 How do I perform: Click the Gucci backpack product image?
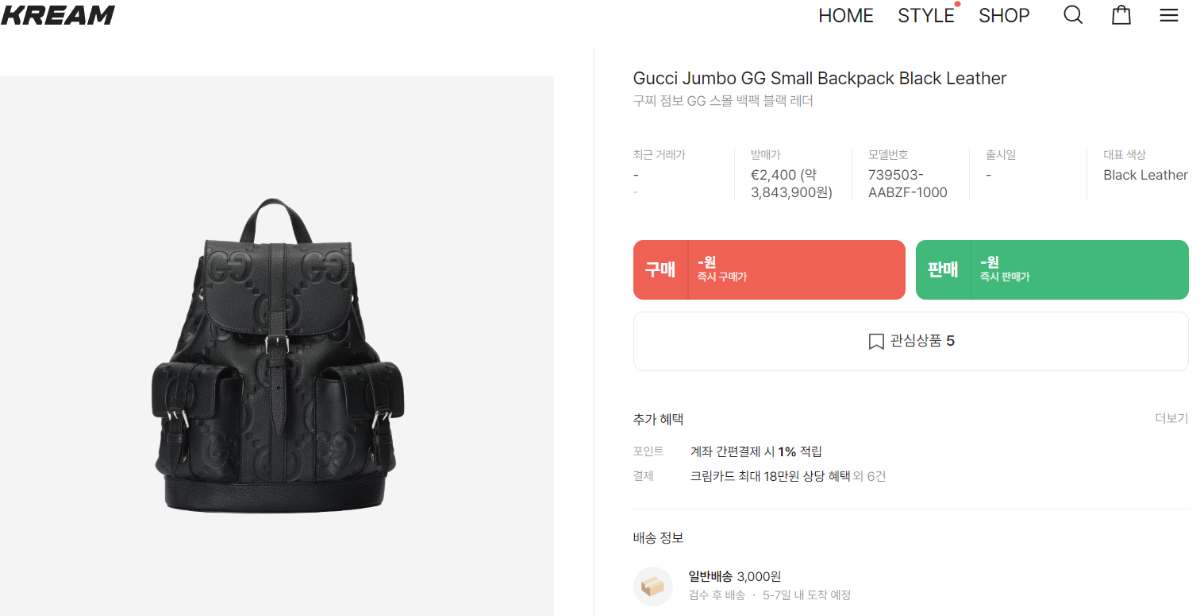277,355
